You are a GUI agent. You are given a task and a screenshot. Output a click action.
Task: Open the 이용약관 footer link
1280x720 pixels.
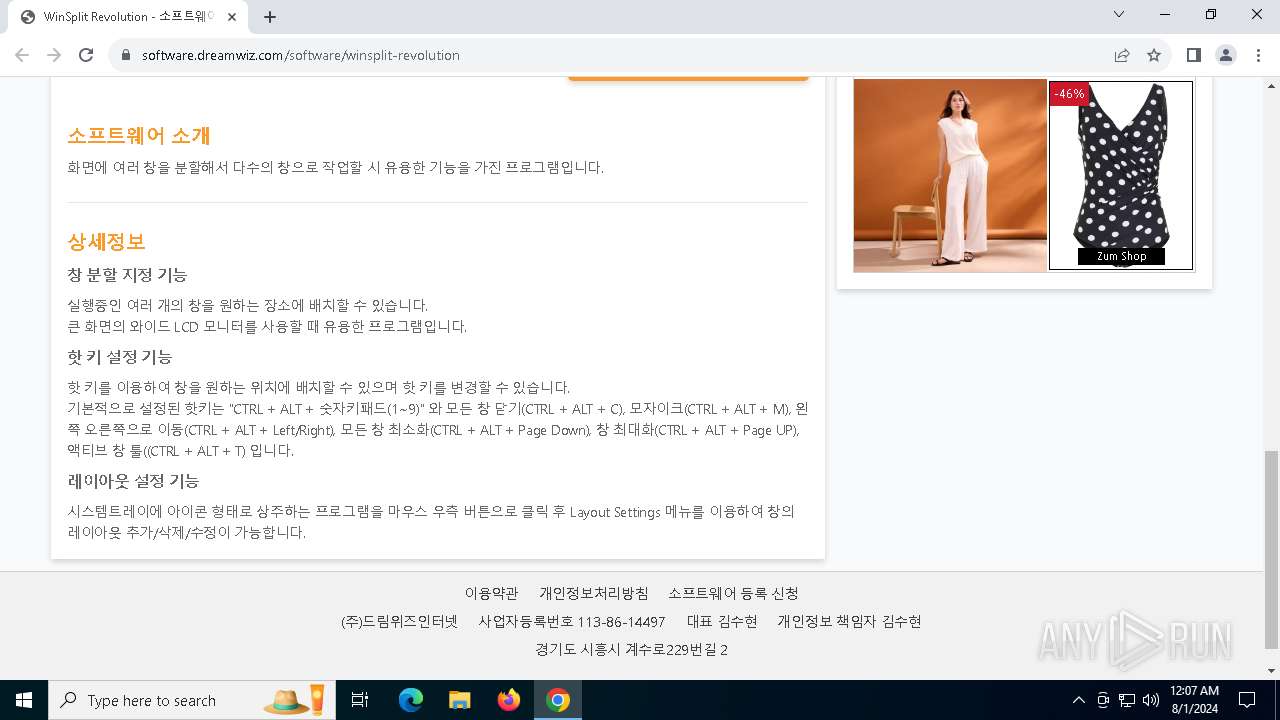[491, 593]
